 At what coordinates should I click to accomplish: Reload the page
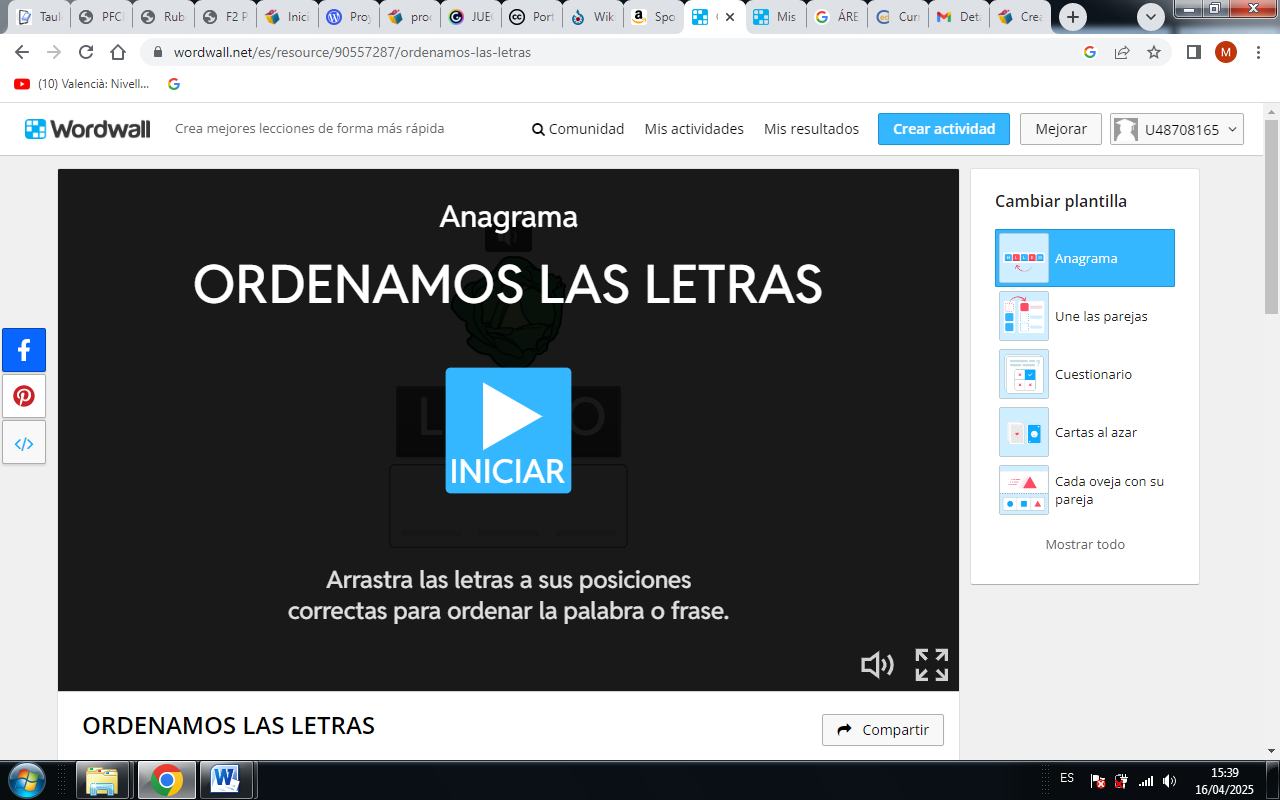point(86,52)
